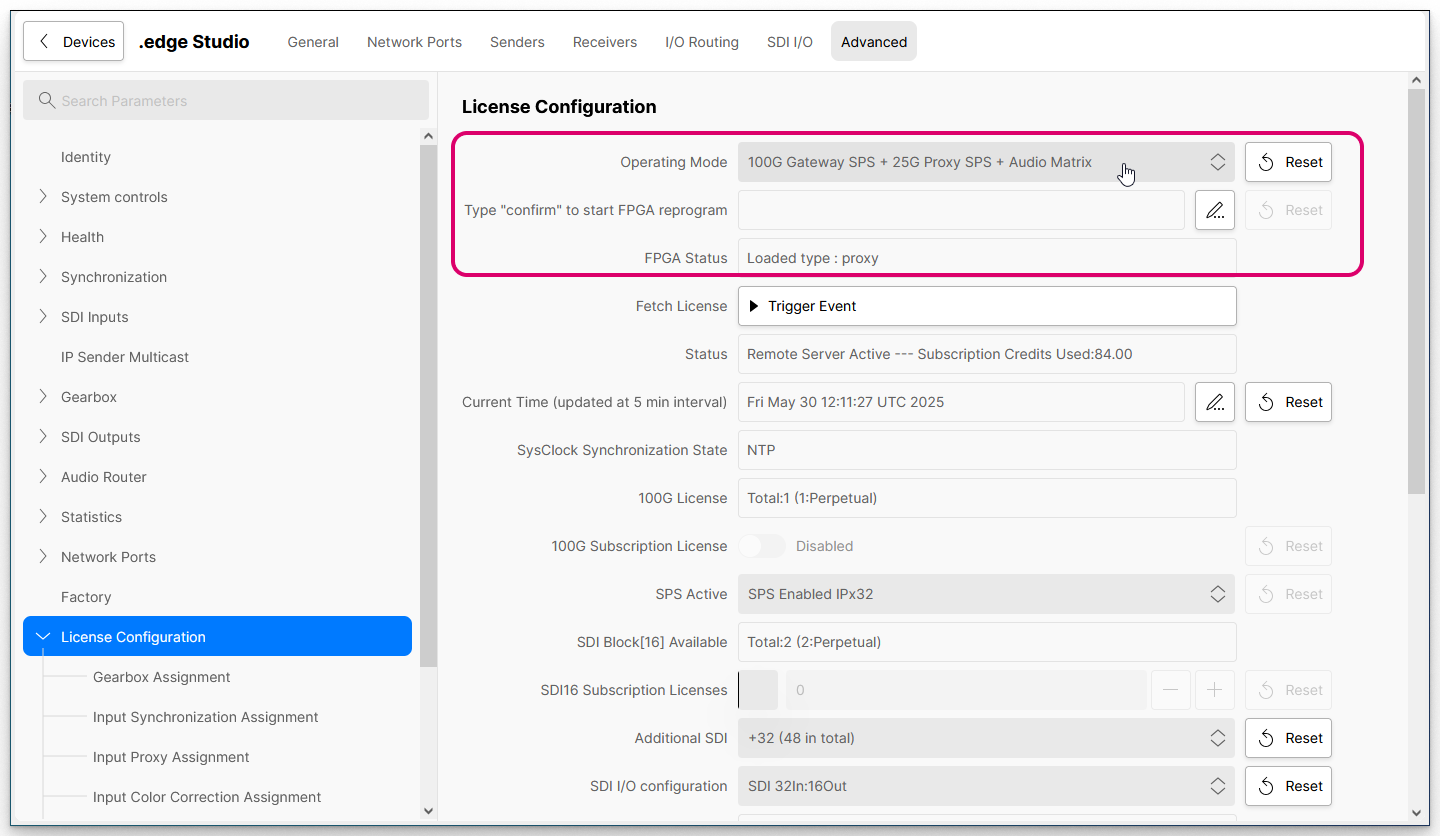Reset the Additional SDI value

point(1288,738)
